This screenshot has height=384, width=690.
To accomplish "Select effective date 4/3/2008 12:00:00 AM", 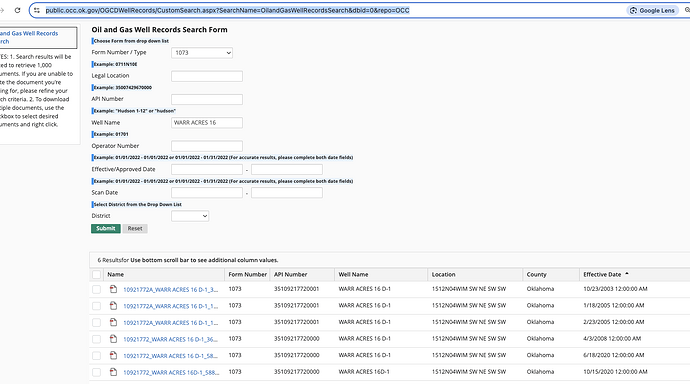I will click(x=612, y=339).
